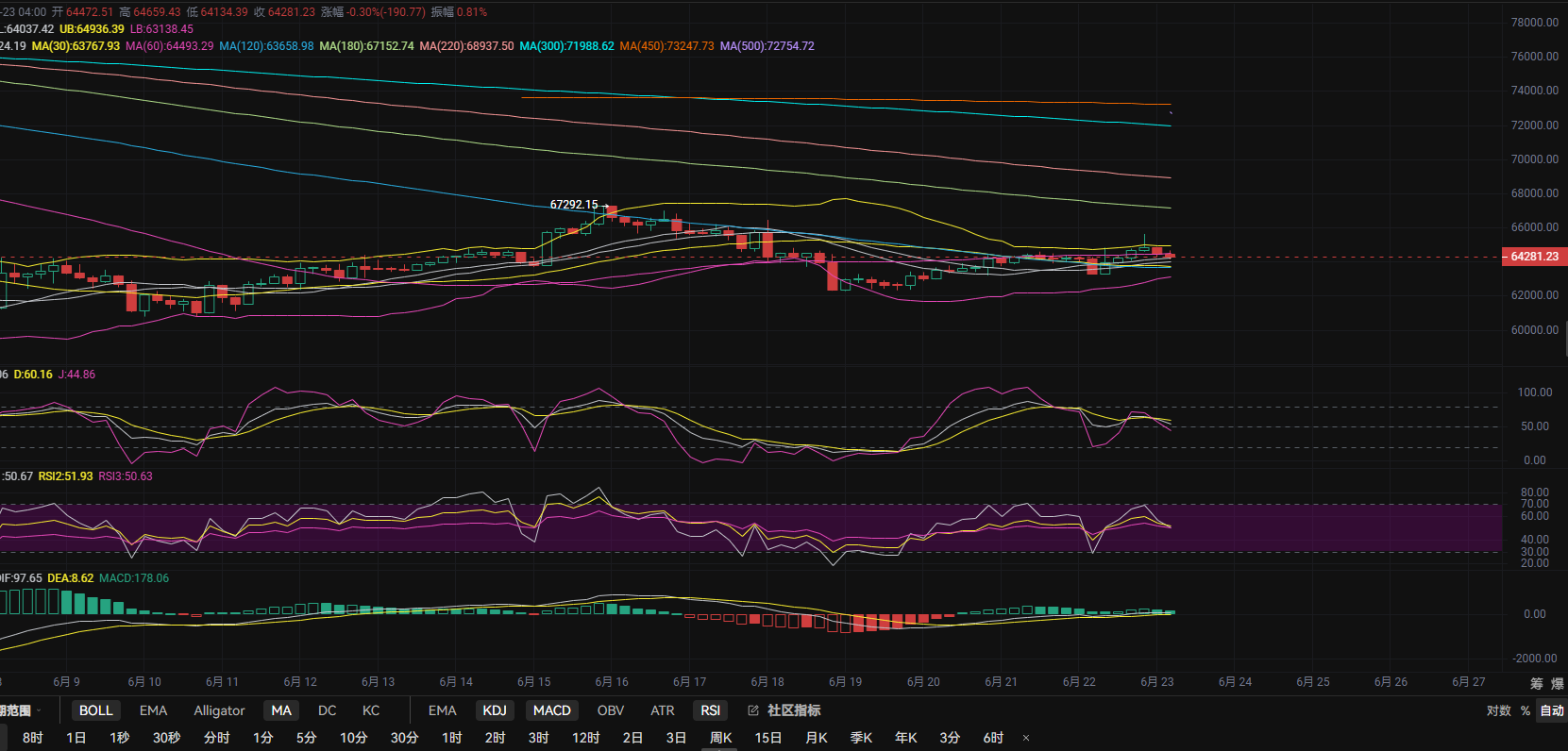Select 自动 auto scale button
Image resolution: width=1568 pixels, height=751 pixels.
coord(1552,710)
